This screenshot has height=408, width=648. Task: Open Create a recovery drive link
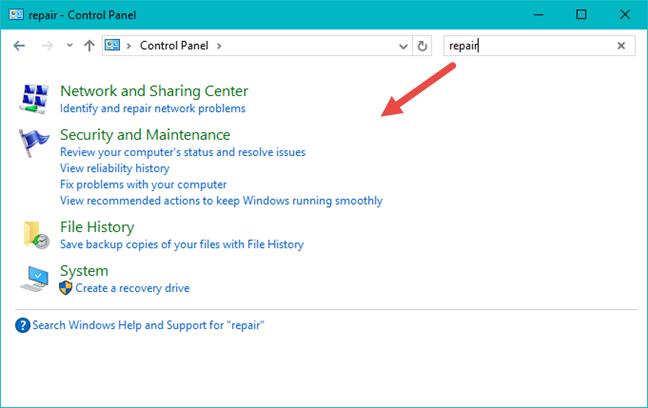132,288
